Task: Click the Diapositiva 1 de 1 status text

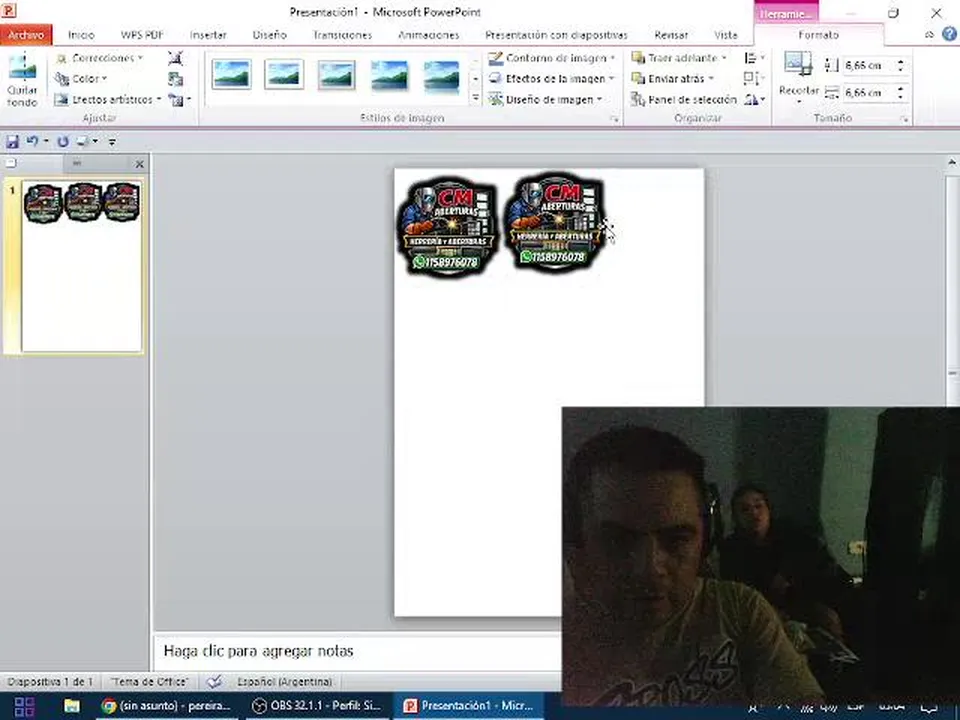Action: tap(50, 681)
